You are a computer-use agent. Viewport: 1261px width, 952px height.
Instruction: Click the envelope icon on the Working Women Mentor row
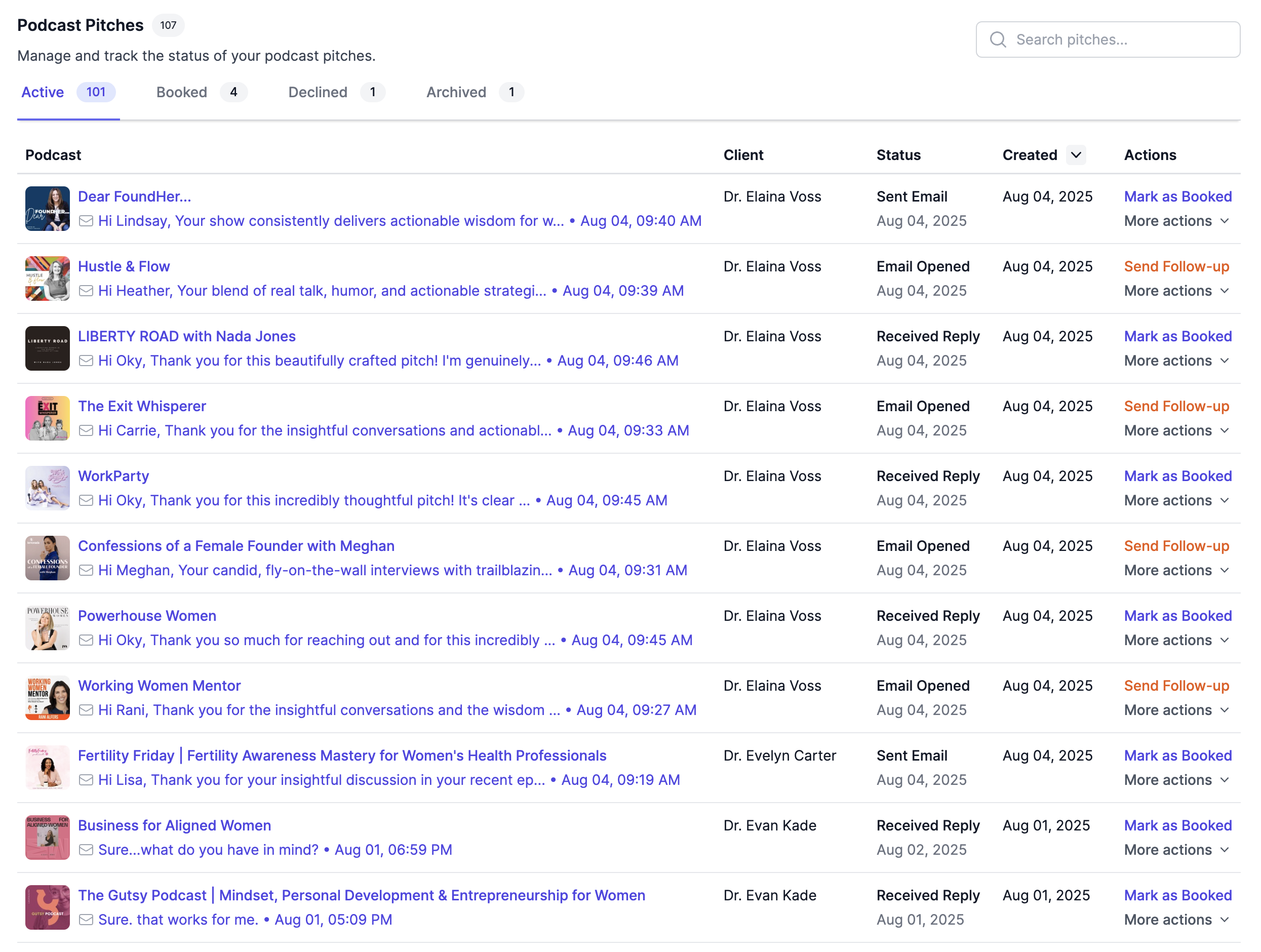point(86,710)
